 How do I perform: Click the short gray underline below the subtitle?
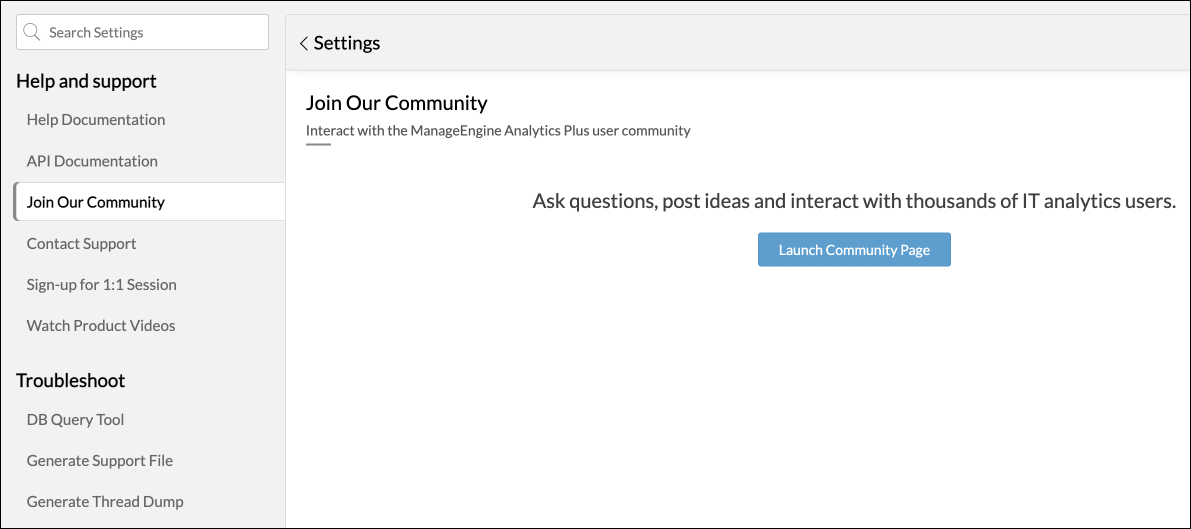tap(318, 145)
